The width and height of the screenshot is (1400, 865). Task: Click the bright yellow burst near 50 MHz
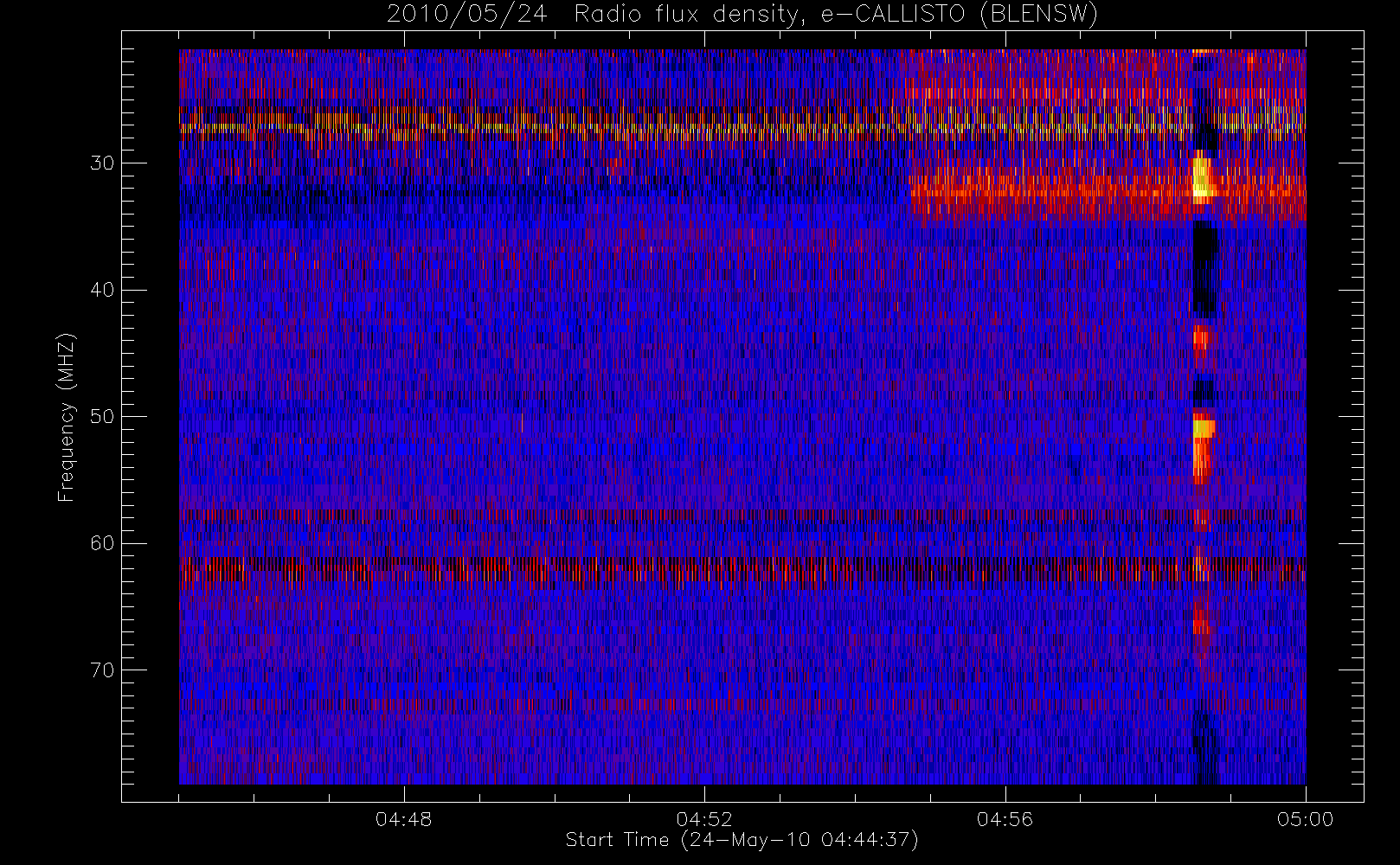(1204, 429)
